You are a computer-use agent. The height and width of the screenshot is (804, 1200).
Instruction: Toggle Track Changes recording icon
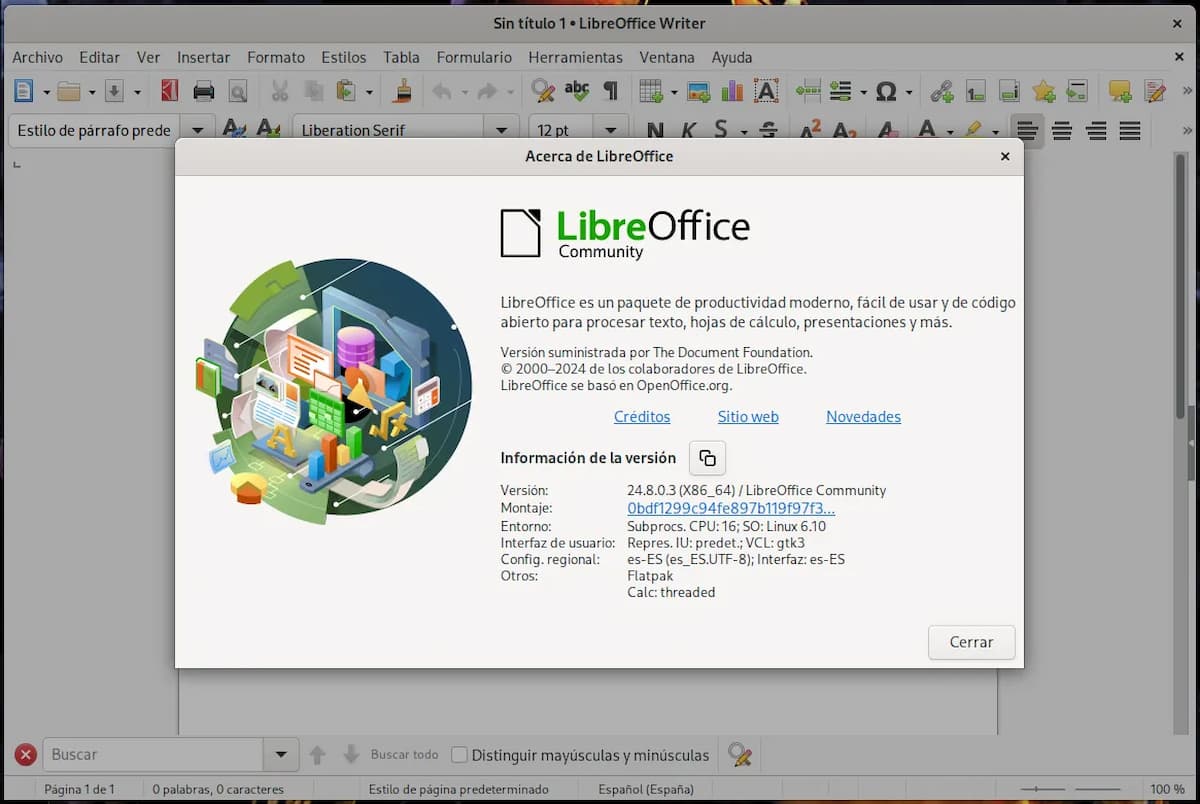click(x=1155, y=92)
